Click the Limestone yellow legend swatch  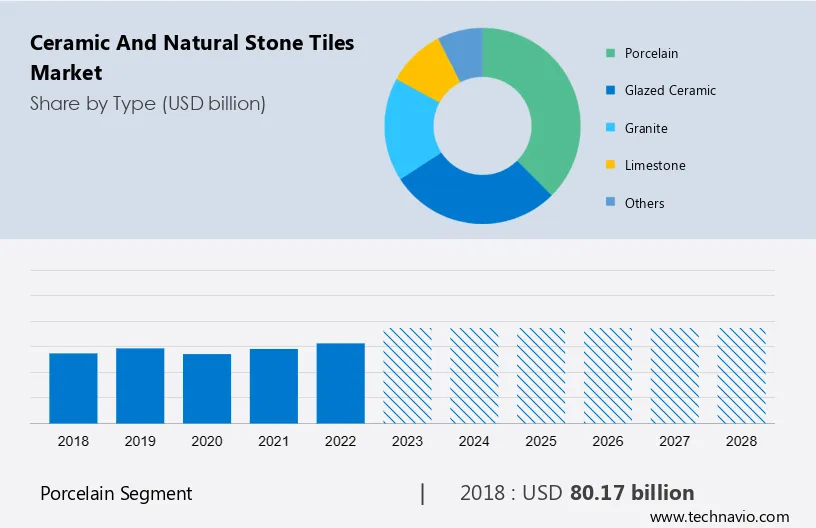pyautogui.click(x=610, y=165)
